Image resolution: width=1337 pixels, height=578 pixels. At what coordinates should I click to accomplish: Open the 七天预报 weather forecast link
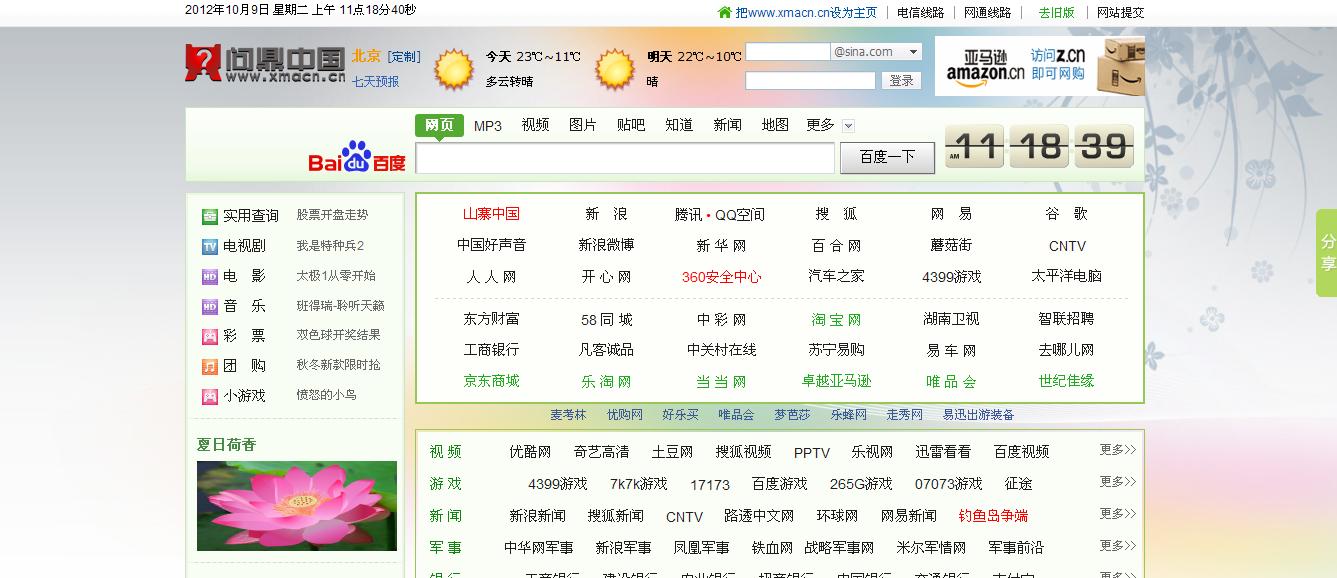[x=375, y=82]
